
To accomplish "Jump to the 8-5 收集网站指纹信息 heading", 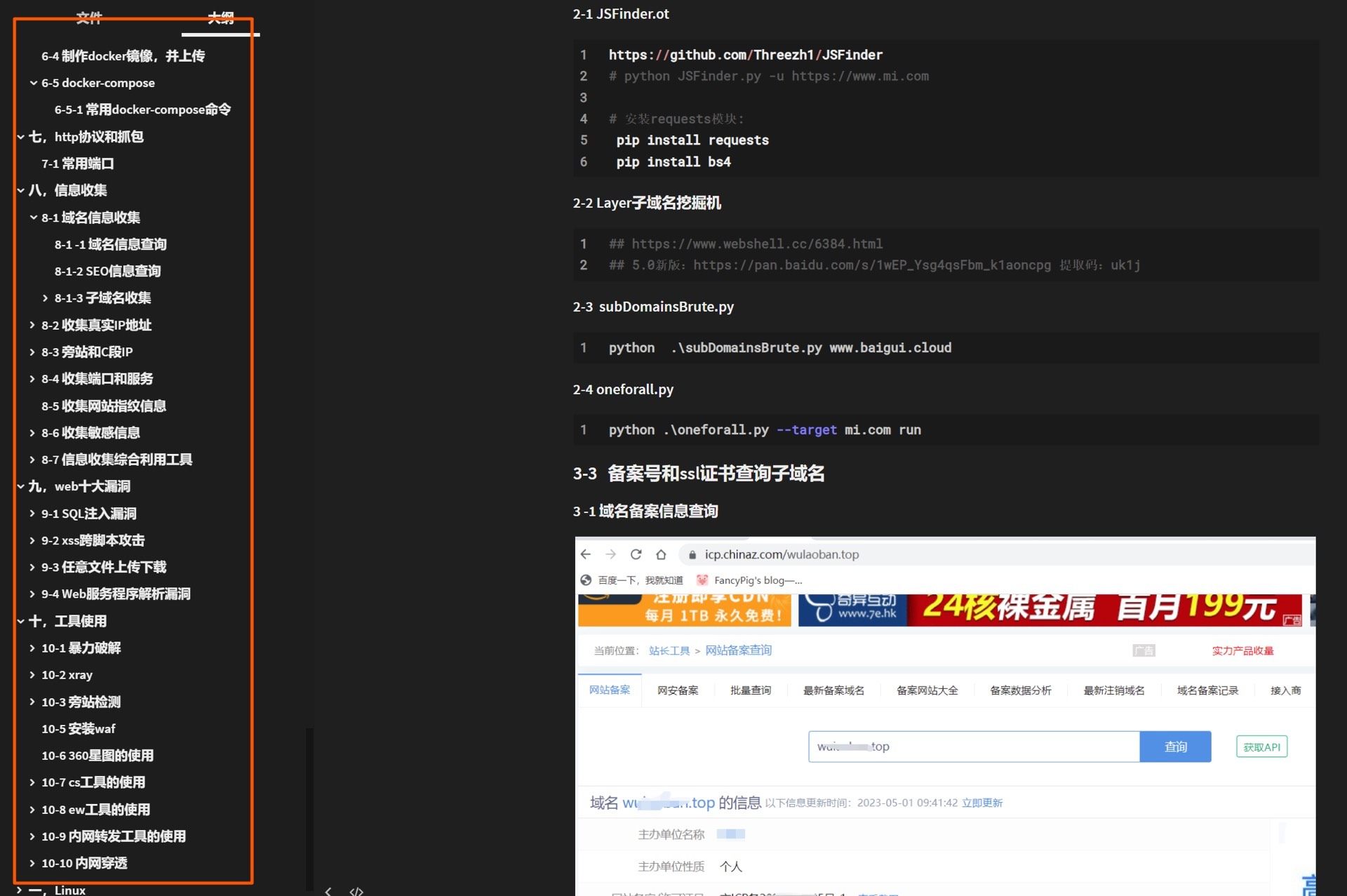I will click(103, 406).
